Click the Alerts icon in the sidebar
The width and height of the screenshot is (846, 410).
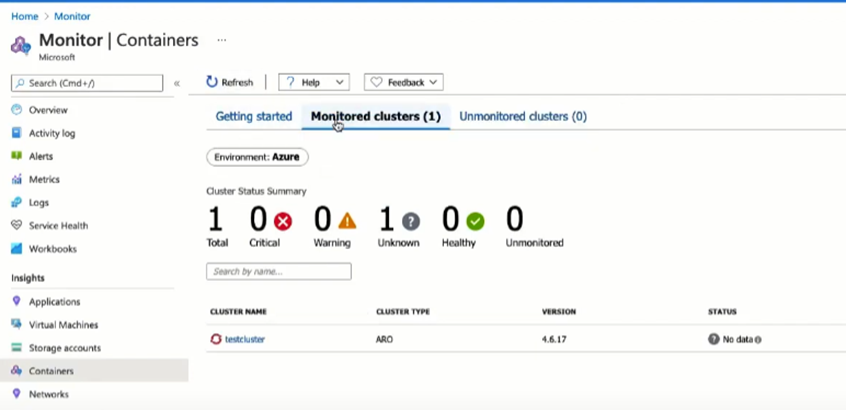(17, 156)
